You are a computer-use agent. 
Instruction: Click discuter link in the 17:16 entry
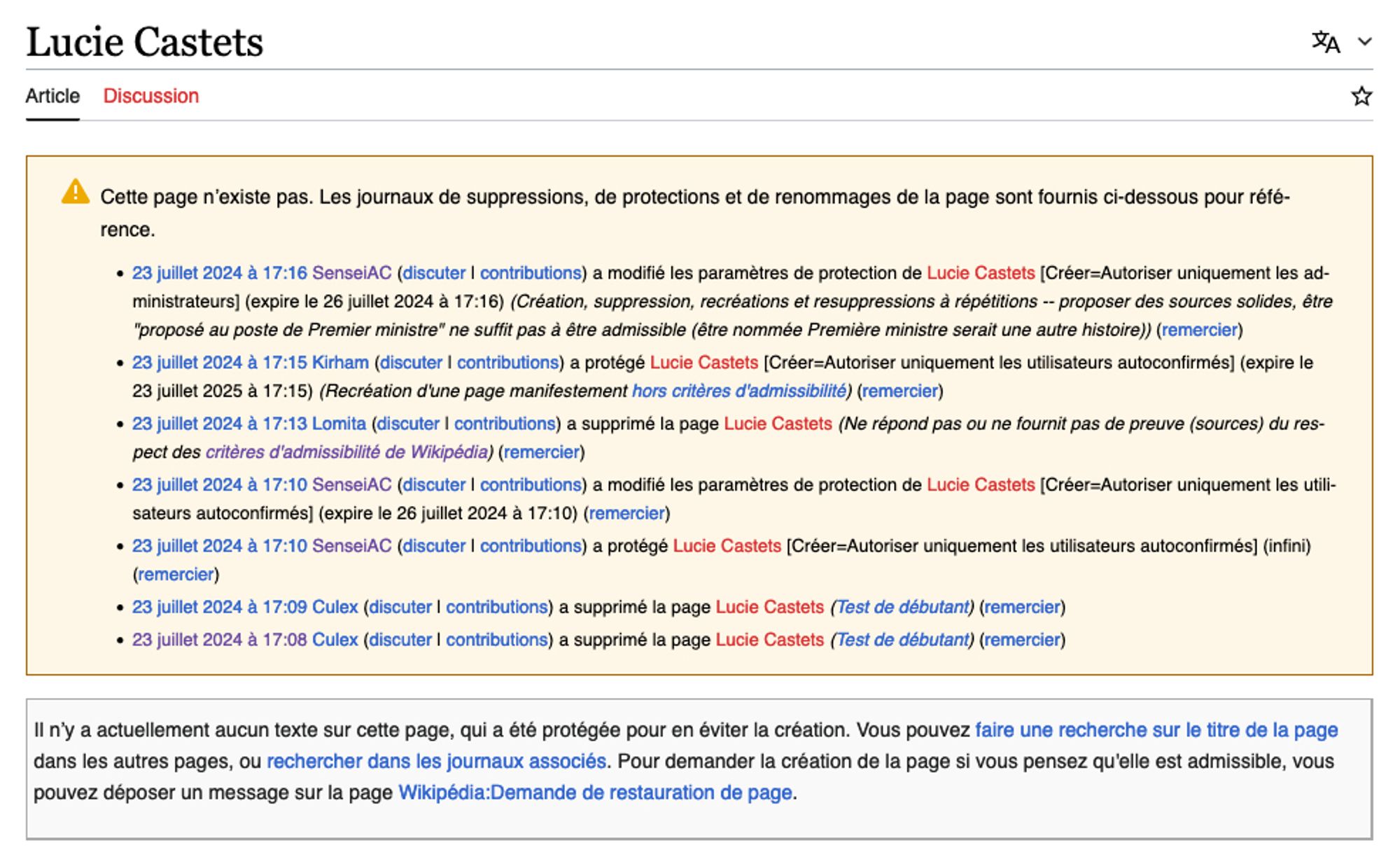(x=434, y=273)
